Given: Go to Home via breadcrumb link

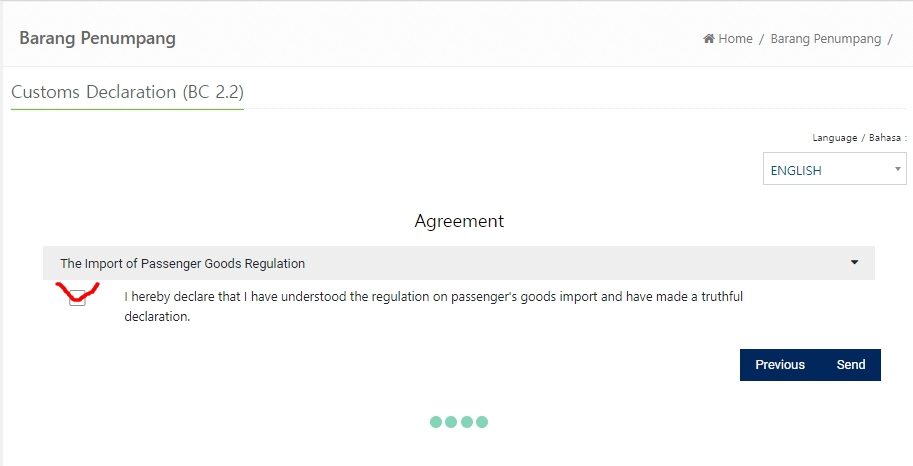Looking at the screenshot, I should (735, 38).
